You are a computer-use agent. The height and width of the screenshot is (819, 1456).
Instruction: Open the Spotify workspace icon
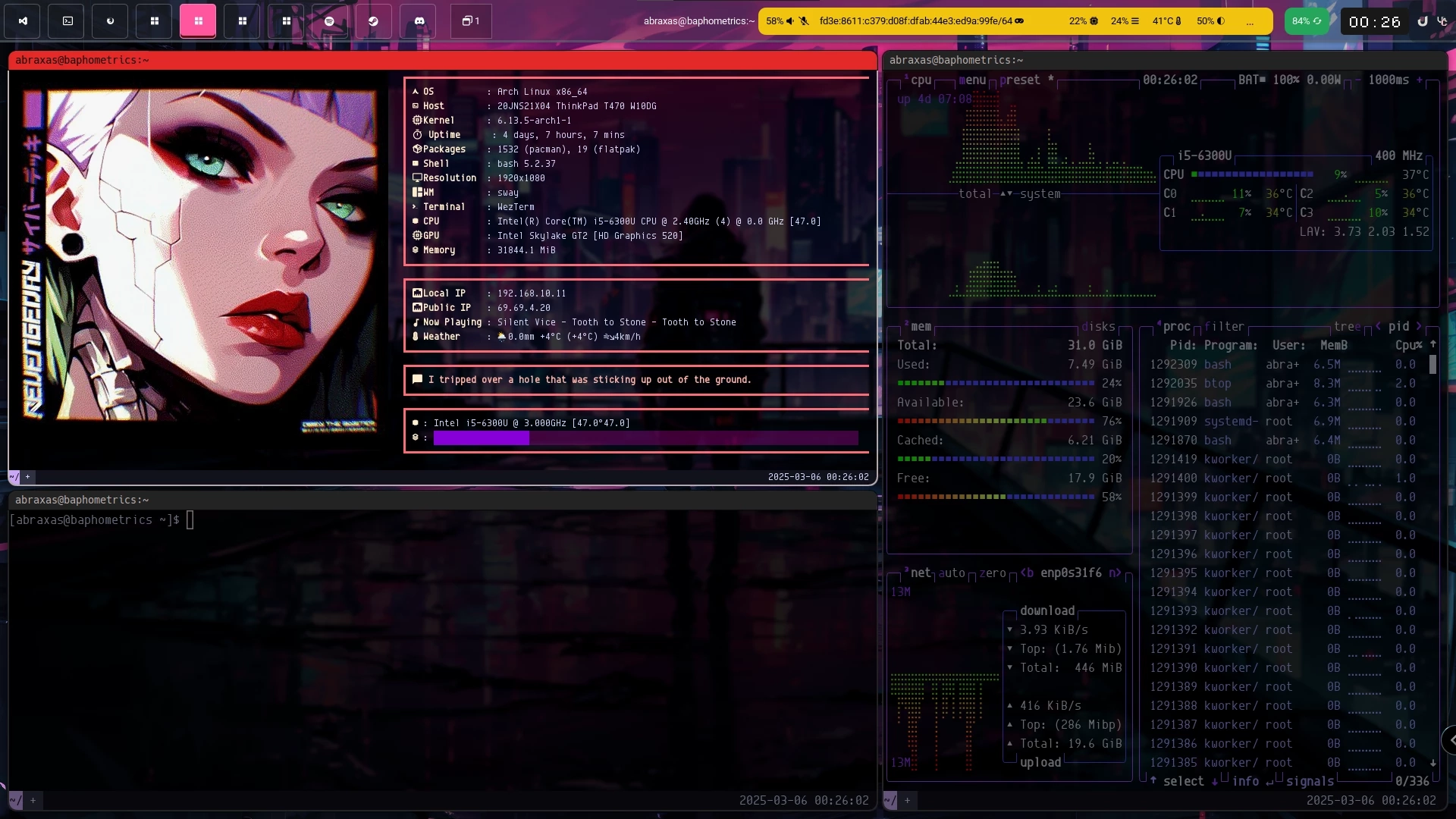click(330, 21)
